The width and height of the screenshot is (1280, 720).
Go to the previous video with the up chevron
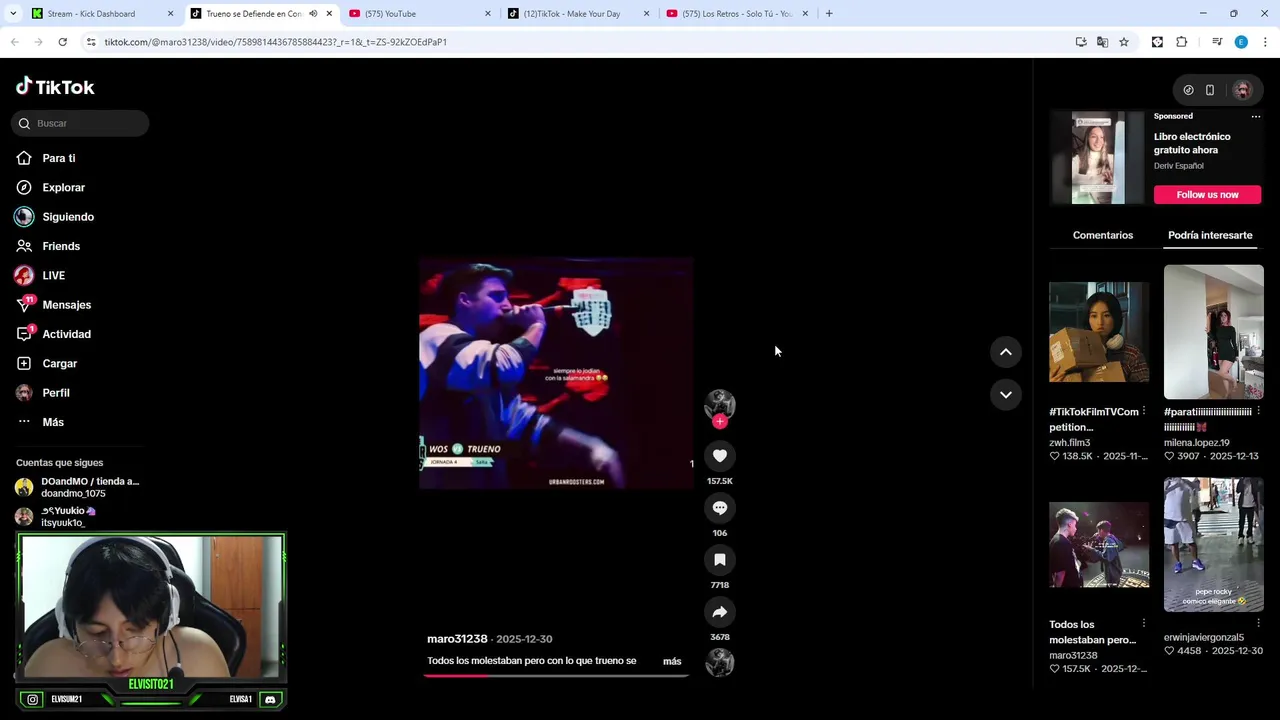point(1006,352)
